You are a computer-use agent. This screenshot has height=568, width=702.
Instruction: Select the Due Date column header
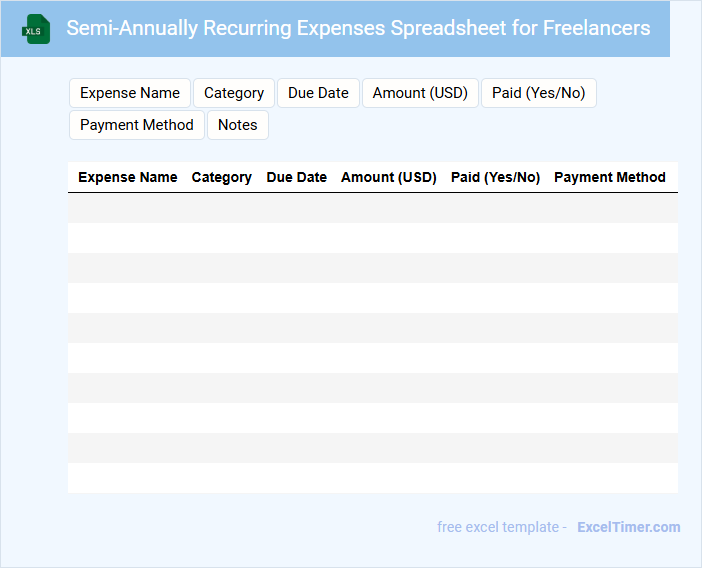[296, 177]
